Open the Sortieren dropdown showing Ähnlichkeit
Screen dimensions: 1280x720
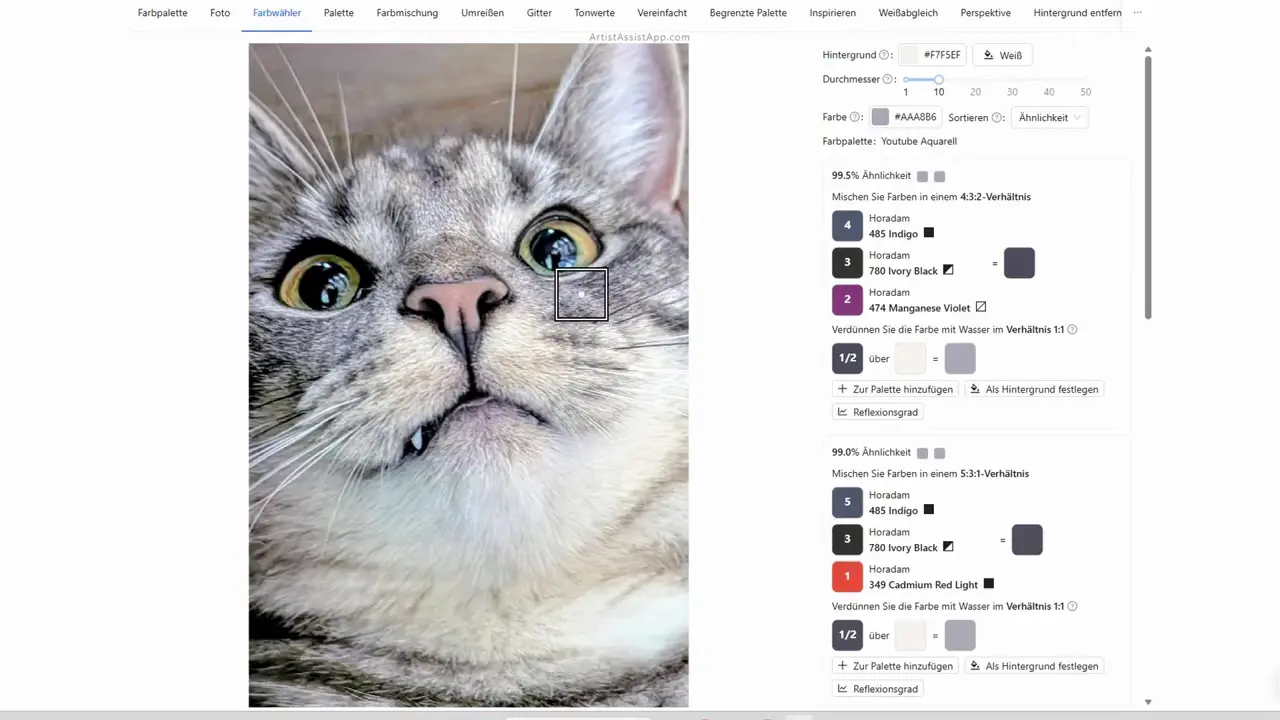tap(1049, 118)
